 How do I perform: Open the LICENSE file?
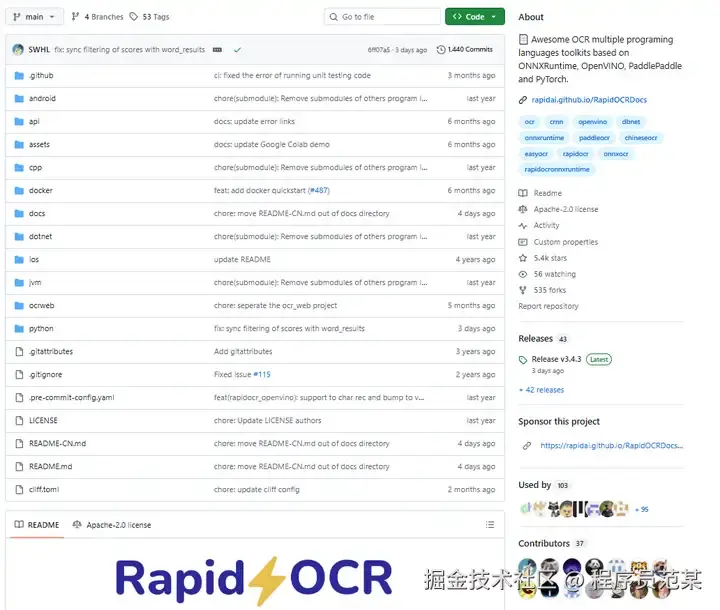(x=43, y=420)
